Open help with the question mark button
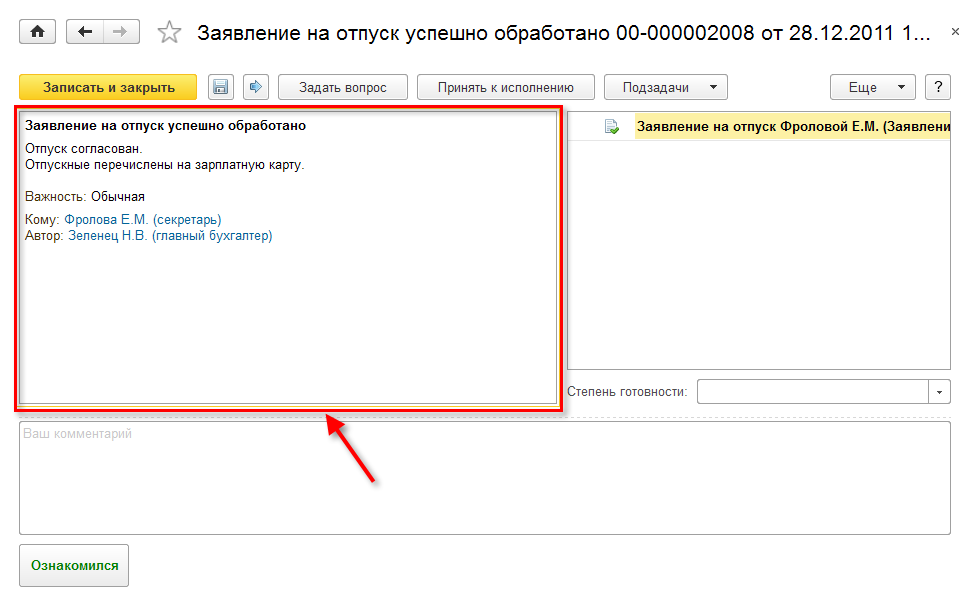Image resolution: width=977 pixels, height=601 pixels. (937, 87)
